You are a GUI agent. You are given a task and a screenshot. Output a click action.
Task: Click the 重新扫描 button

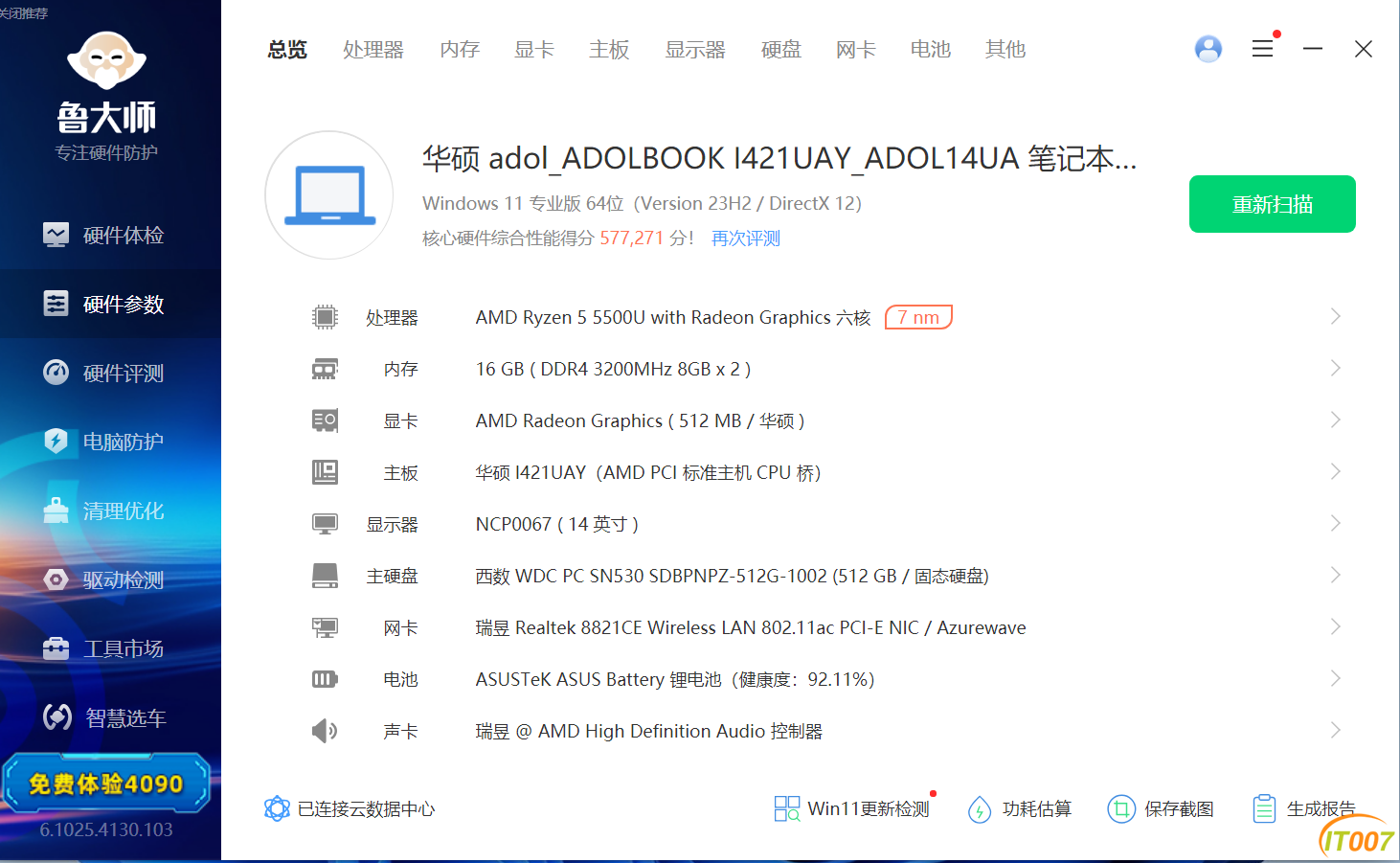(1273, 204)
